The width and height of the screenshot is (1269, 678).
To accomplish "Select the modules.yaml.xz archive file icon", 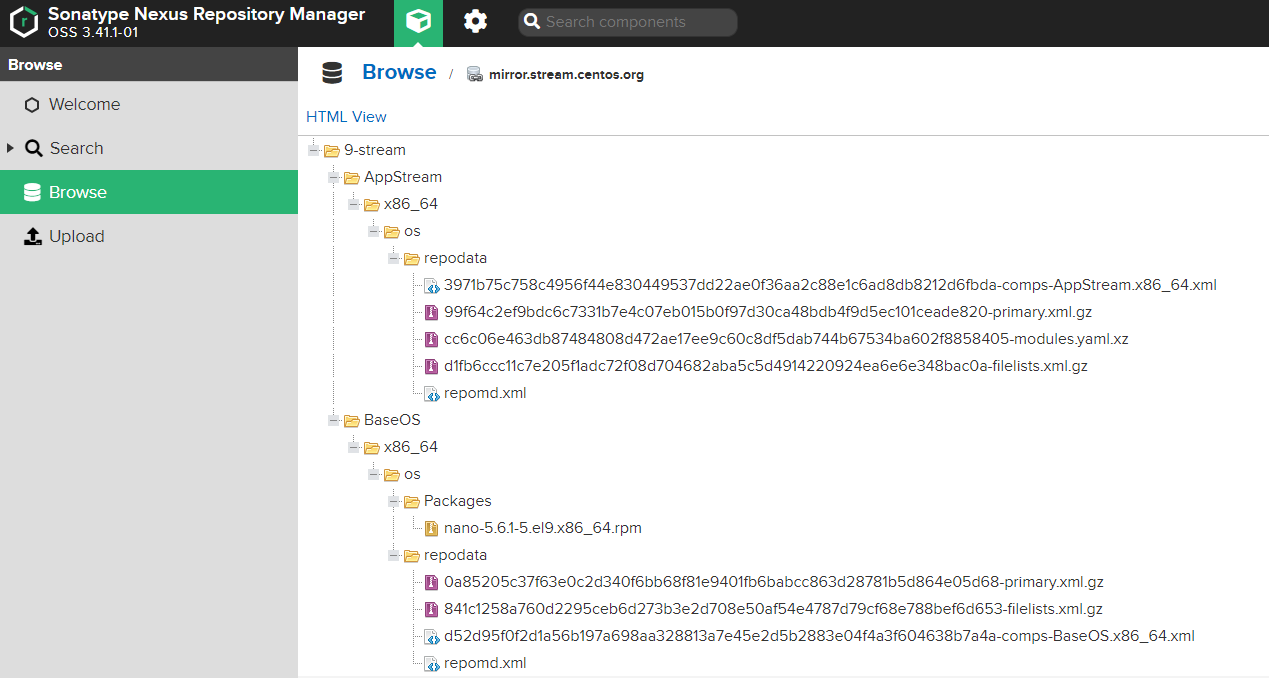I will click(x=431, y=339).
